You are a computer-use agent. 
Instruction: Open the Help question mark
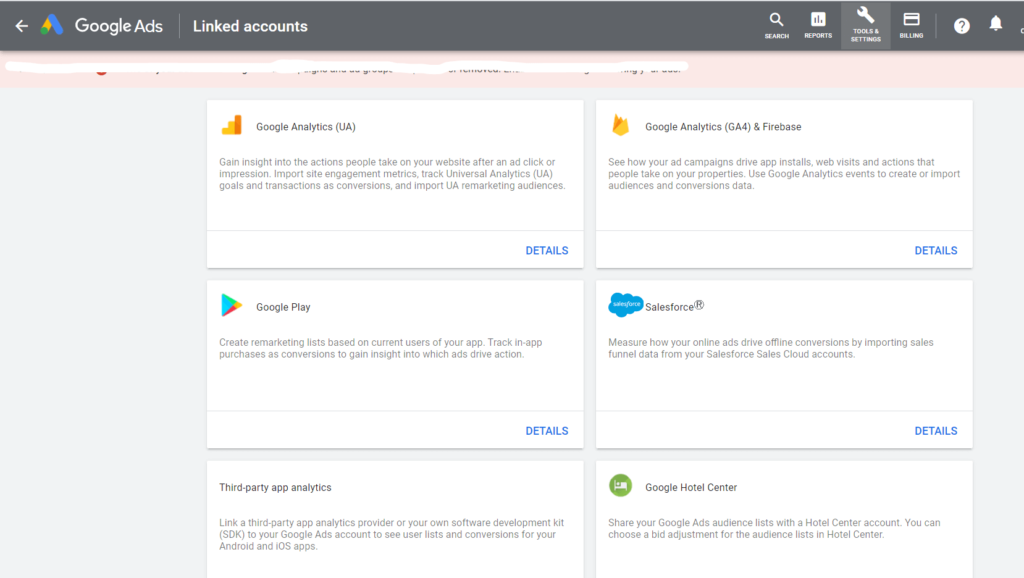tap(961, 26)
